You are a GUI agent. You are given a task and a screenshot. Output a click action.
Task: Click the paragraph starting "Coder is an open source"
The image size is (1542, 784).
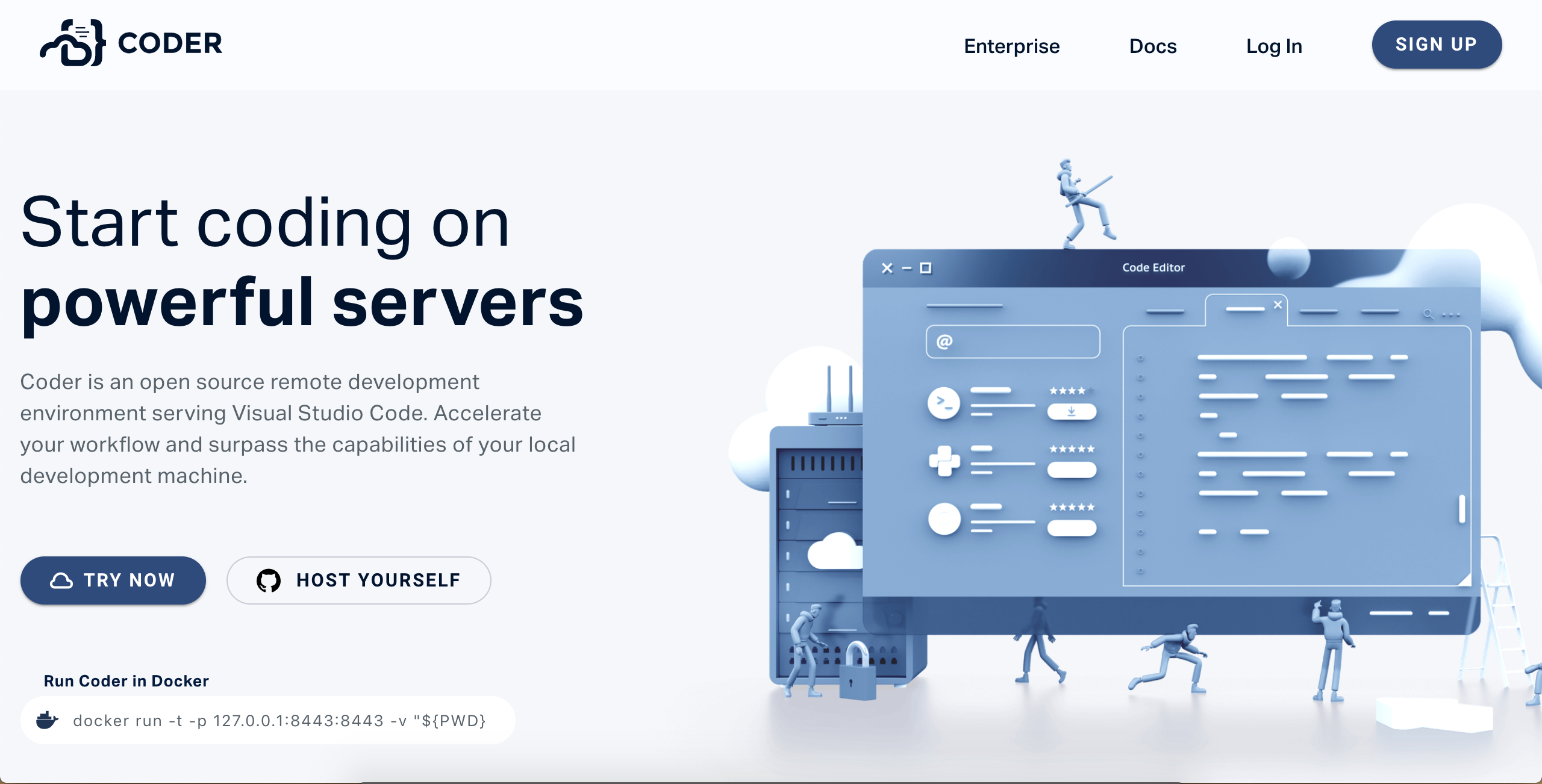click(x=298, y=429)
